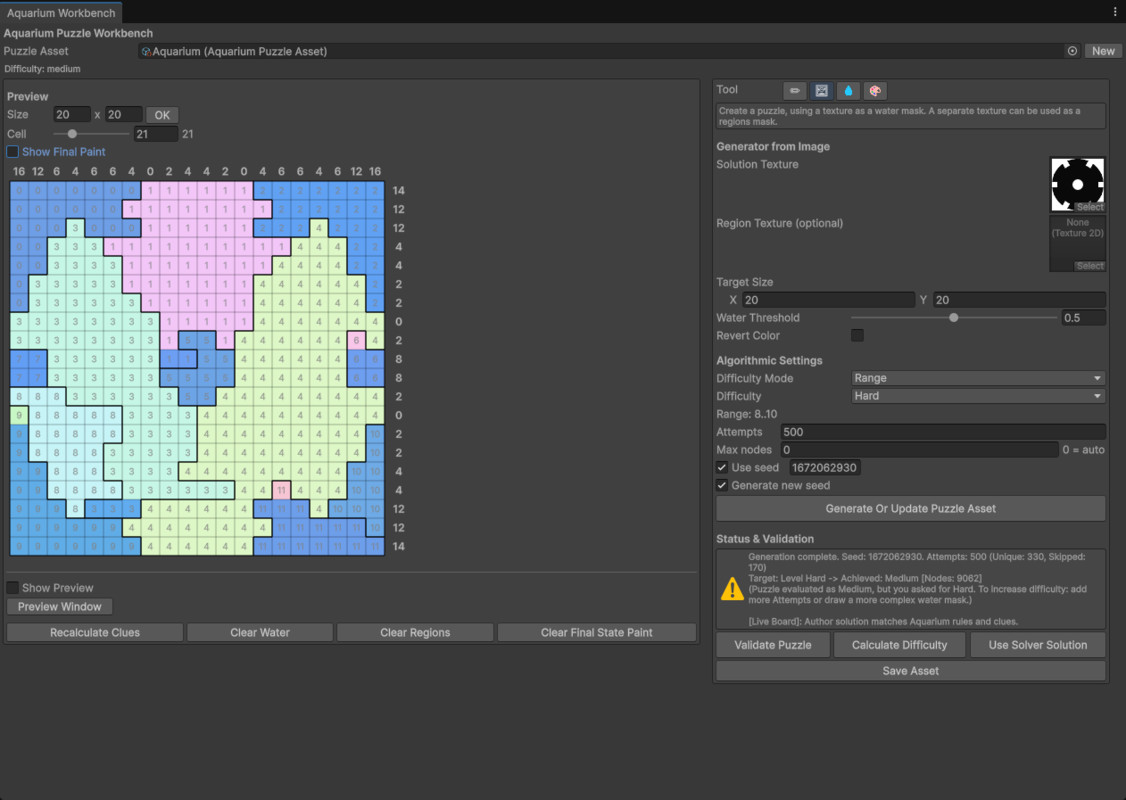The width and height of the screenshot is (1126, 800).
Task: Select the water drop tool
Action: pos(848,90)
